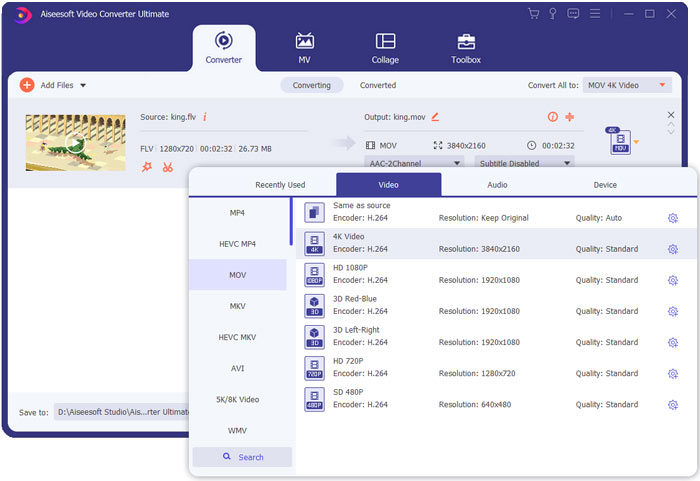Open settings gear for 4K Video
This screenshot has width=700, height=481.
pyautogui.click(x=673, y=249)
